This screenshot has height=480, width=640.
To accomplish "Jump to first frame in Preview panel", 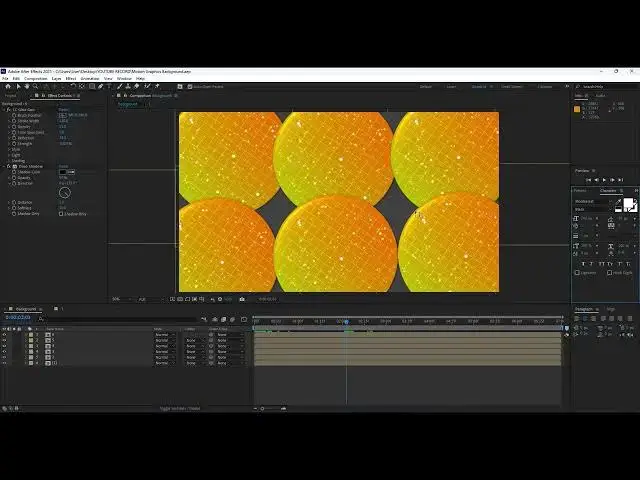I will 586,180.
